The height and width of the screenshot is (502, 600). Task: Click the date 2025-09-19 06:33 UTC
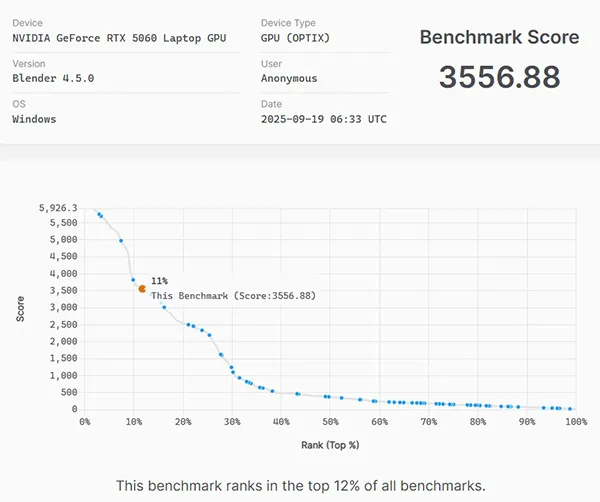[x=323, y=119]
